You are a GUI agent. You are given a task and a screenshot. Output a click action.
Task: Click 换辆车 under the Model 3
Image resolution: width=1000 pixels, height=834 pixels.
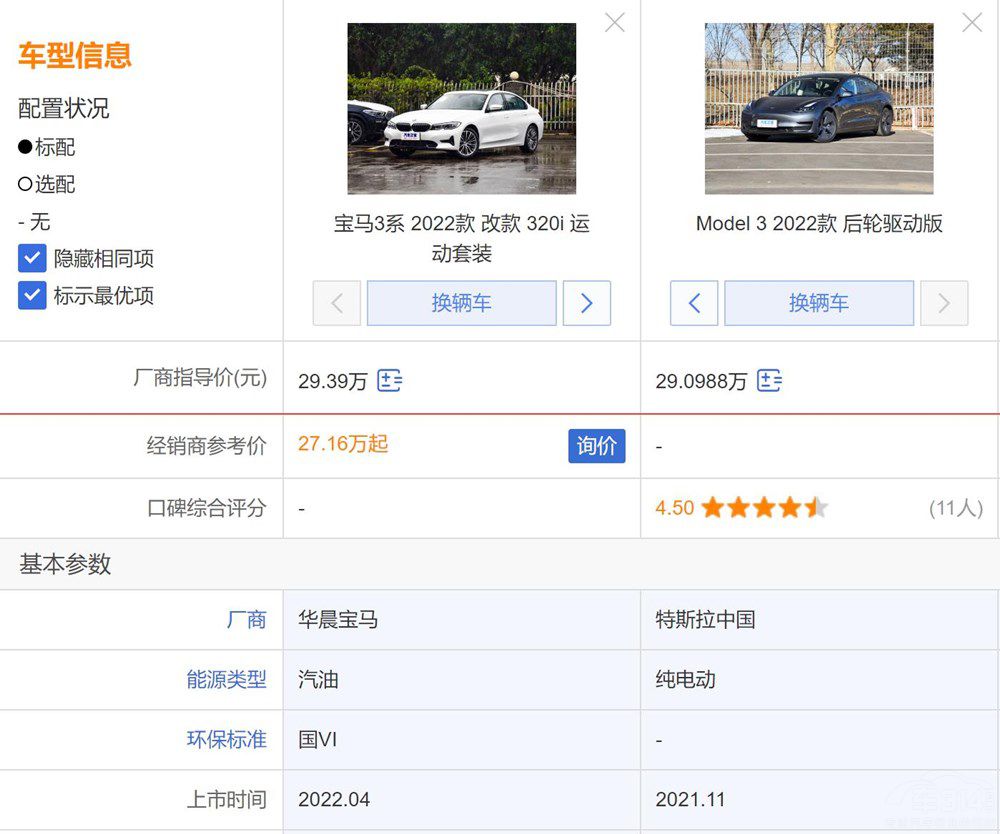coord(818,303)
